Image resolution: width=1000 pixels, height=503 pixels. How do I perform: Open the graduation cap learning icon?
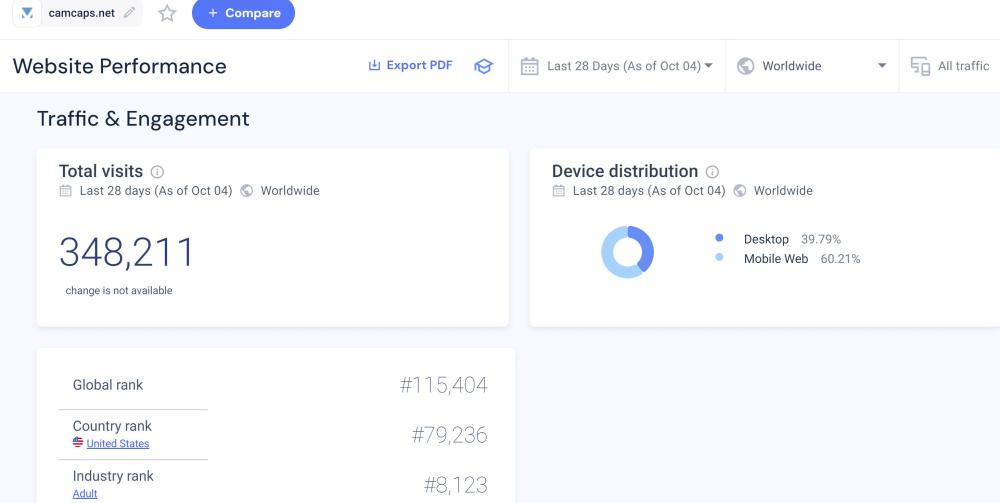click(484, 66)
